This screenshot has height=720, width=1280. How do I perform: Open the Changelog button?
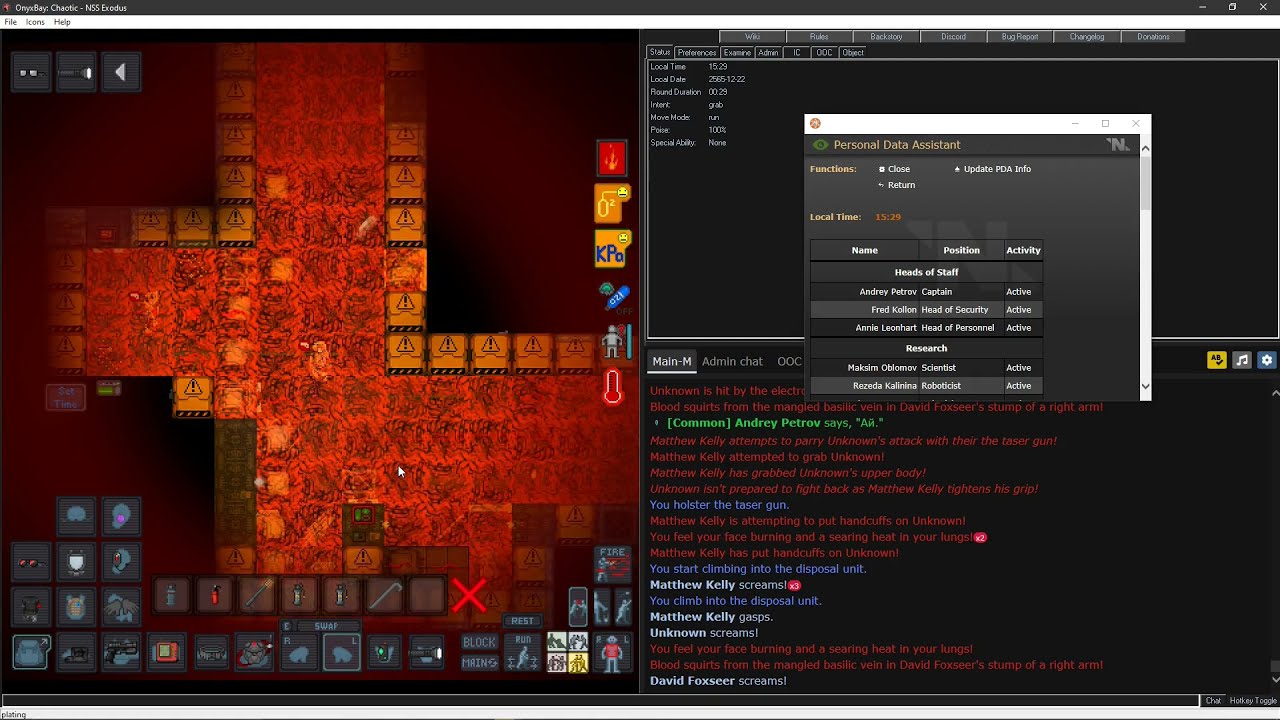(x=1087, y=37)
